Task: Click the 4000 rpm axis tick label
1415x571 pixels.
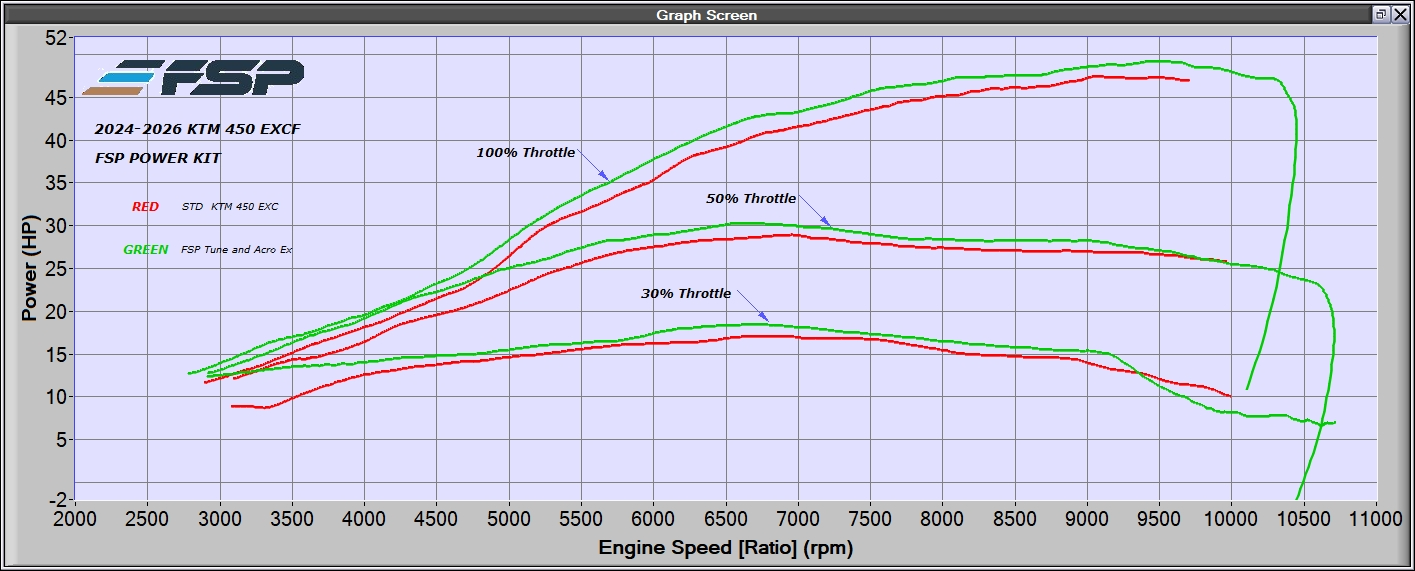Action: click(364, 521)
